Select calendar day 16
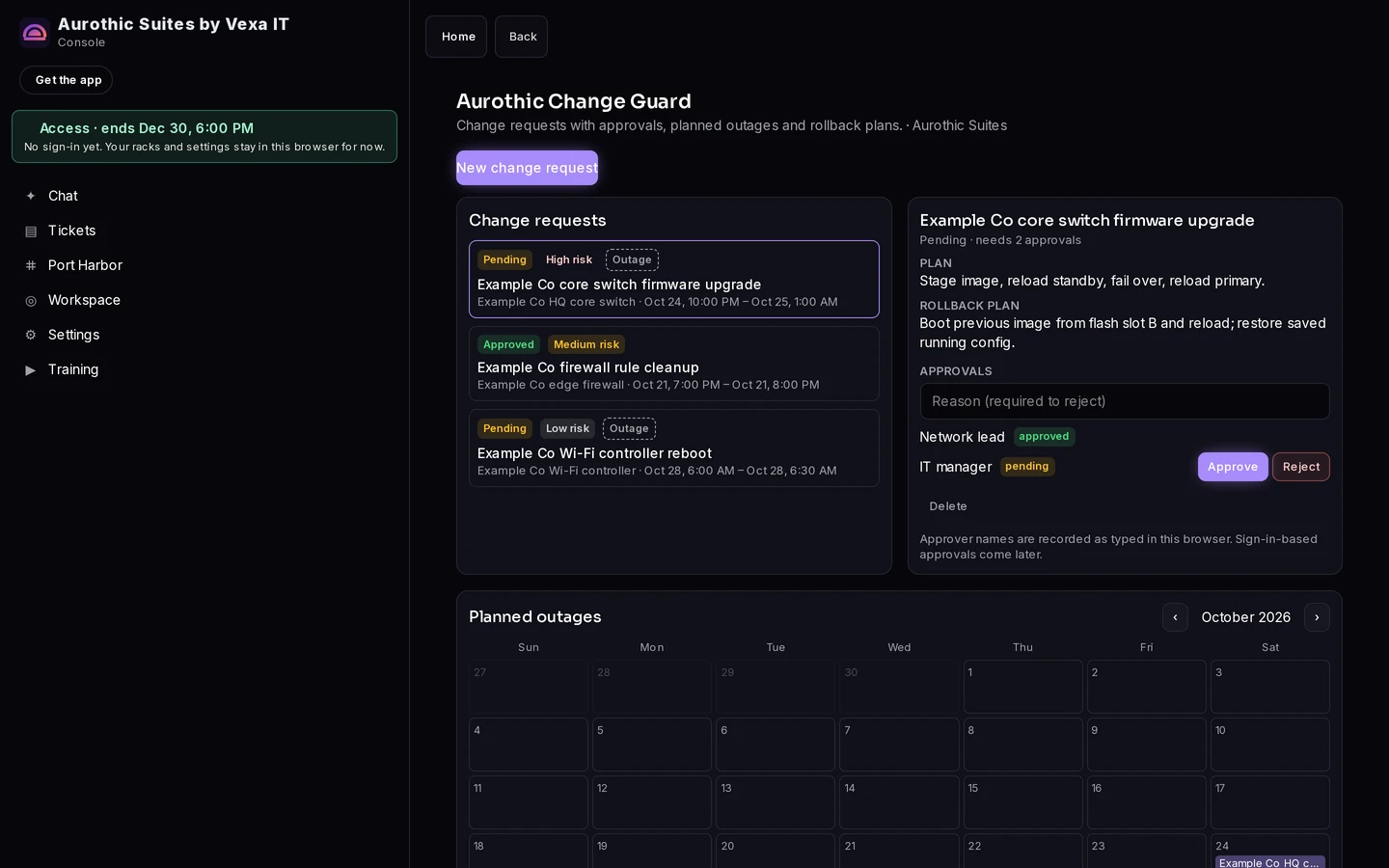1389x868 pixels. pyautogui.click(x=1146, y=802)
